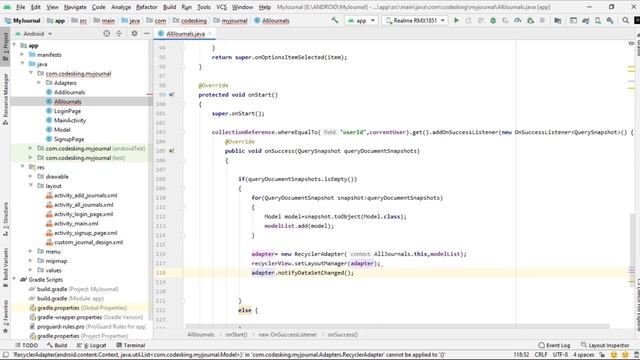Click the 4 spaces indent setting
Image resolution: width=640 pixels, height=360 pixels.
tap(584, 355)
